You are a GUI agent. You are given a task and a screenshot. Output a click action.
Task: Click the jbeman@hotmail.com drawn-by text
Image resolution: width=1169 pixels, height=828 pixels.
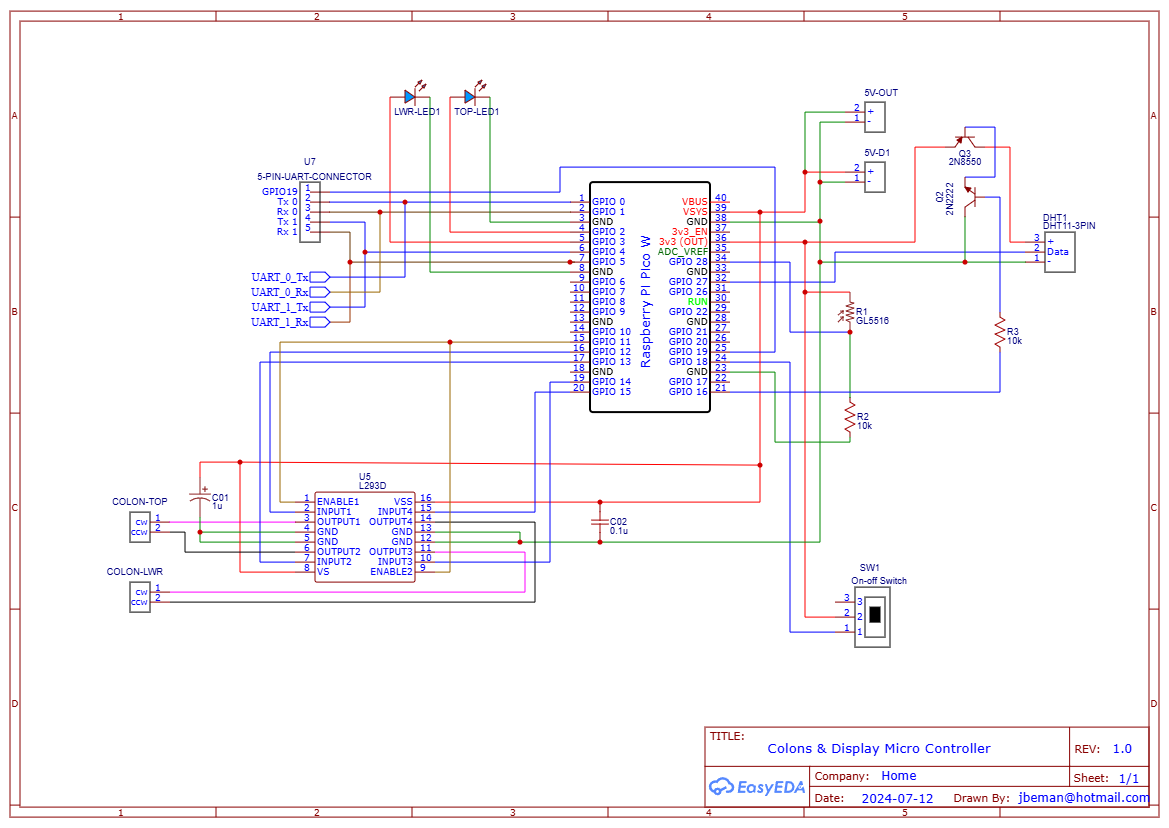click(1084, 797)
